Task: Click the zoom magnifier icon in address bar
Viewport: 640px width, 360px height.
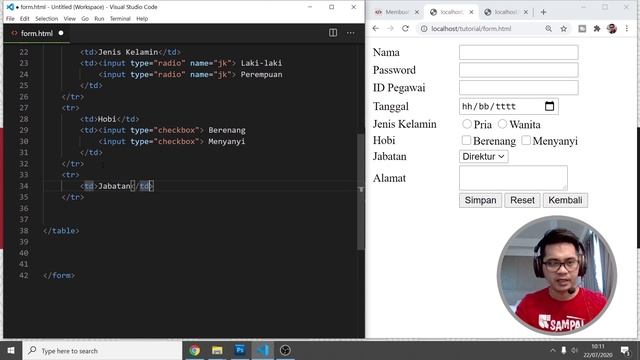Action: click(549, 29)
